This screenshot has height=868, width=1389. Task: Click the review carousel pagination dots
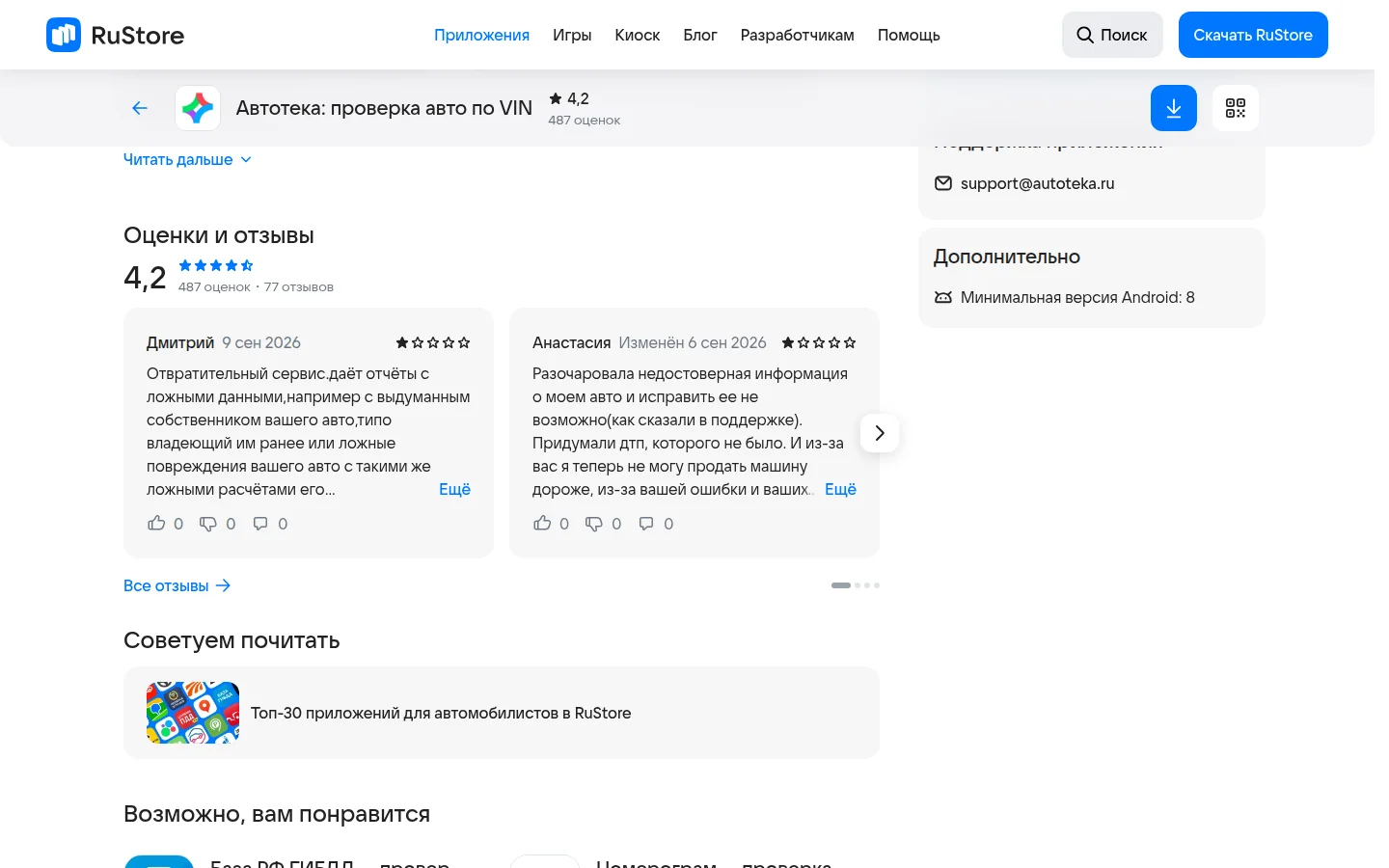[856, 585]
